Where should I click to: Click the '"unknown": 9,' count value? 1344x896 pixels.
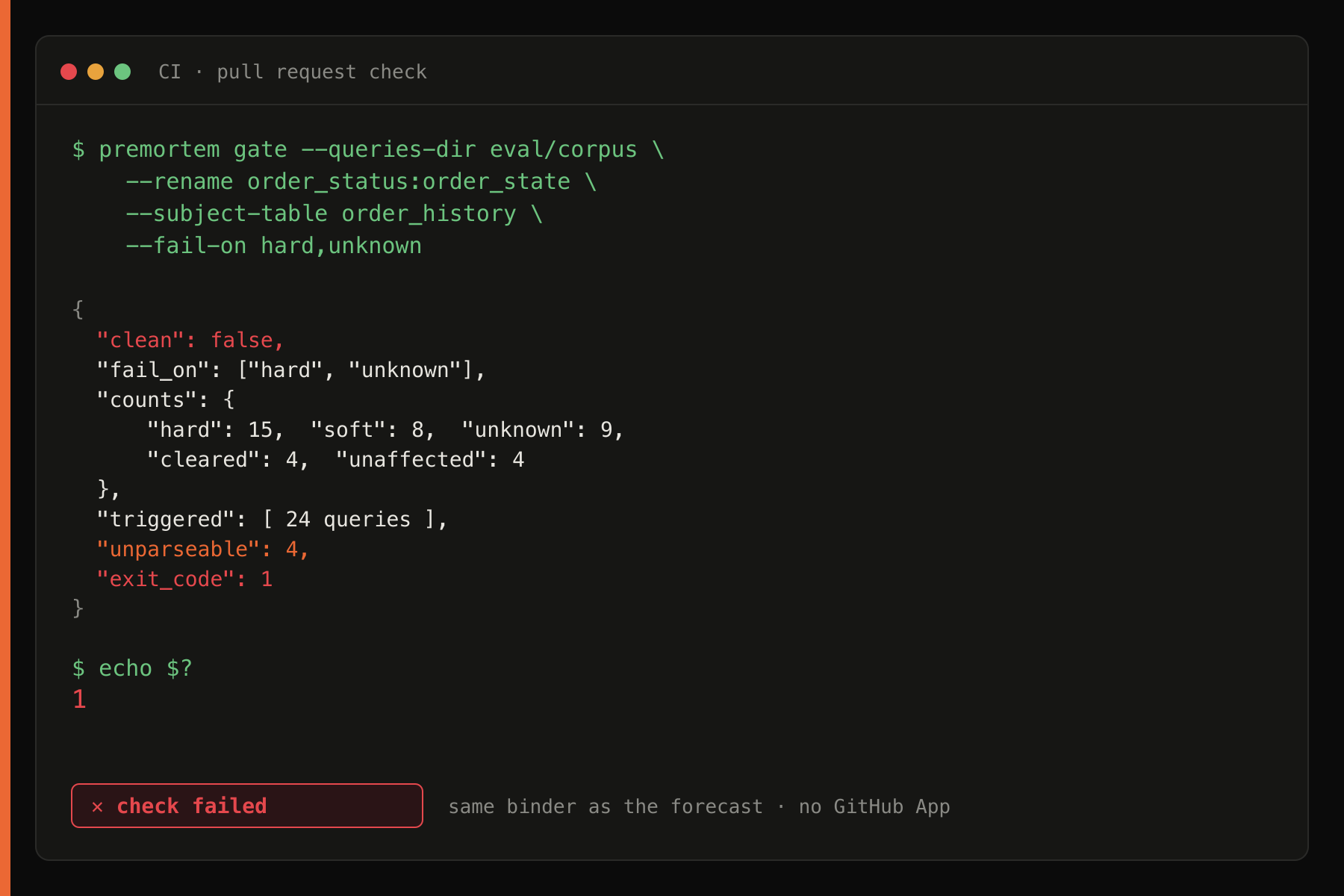coord(543,429)
